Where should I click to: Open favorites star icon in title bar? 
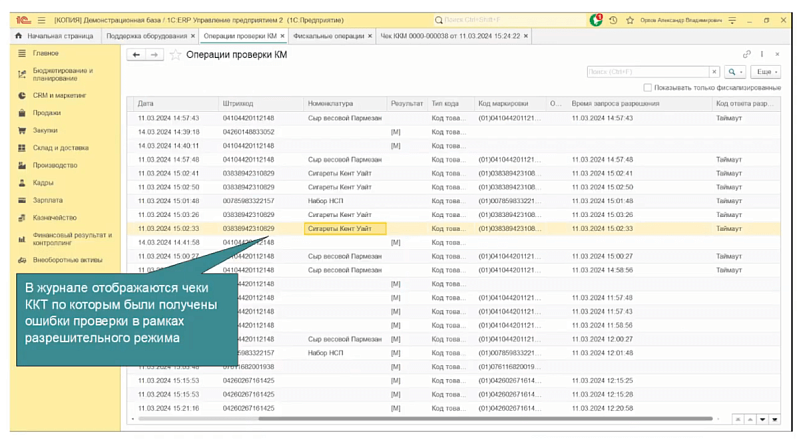(630, 20)
